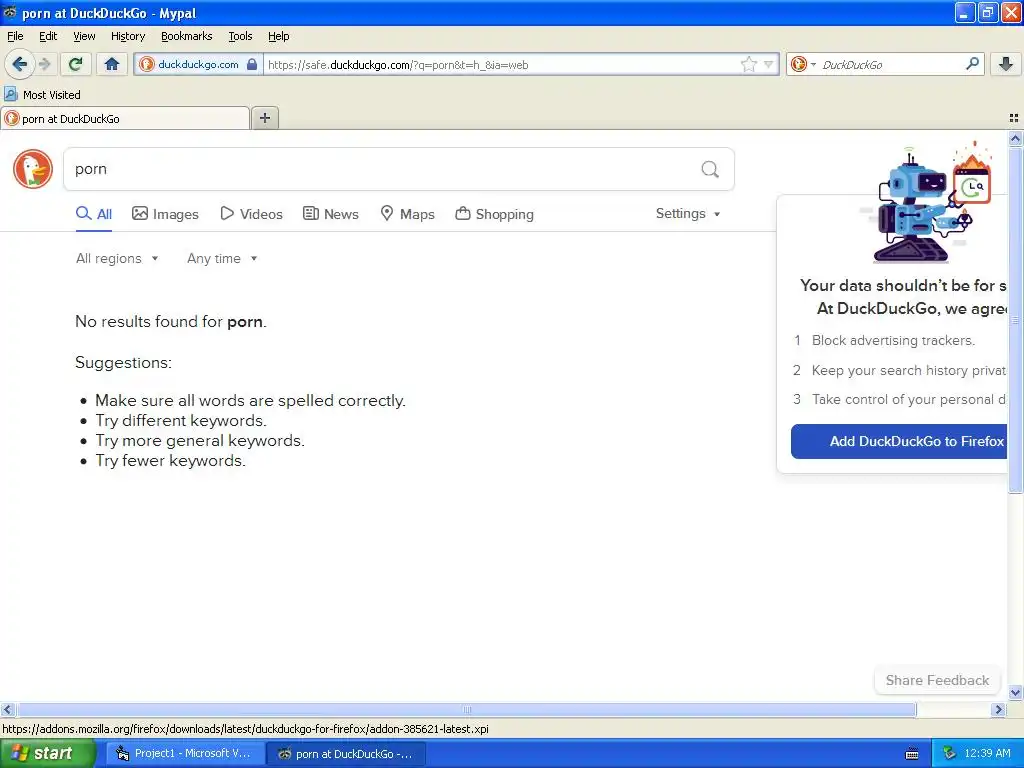Image resolution: width=1024 pixels, height=768 pixels.
Task: Open a new tab with plus button
Action: 264,118
